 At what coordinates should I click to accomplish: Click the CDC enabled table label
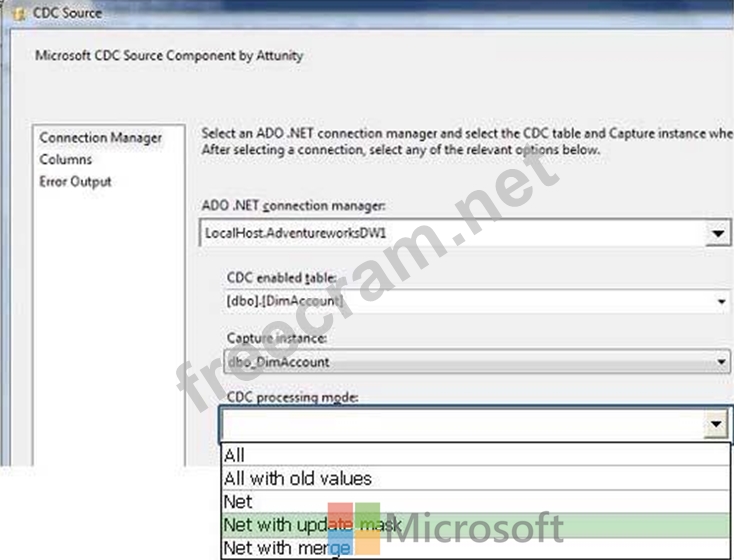coord(281,277)
